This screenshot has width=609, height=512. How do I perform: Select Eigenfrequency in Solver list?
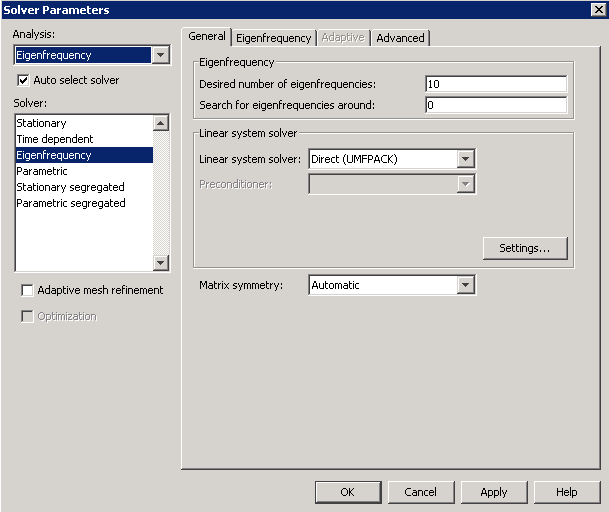[84, 155]
